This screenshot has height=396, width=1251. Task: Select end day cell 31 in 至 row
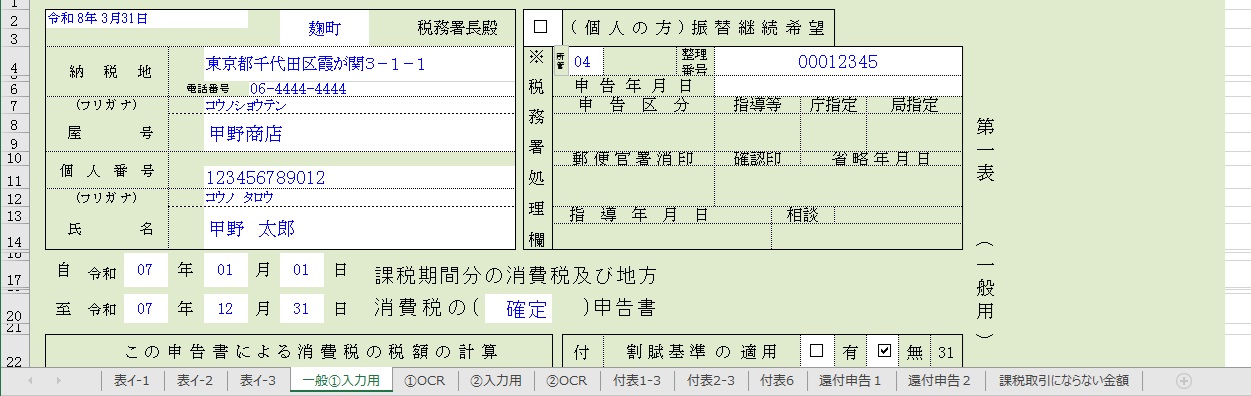click(x=301, y=308)
